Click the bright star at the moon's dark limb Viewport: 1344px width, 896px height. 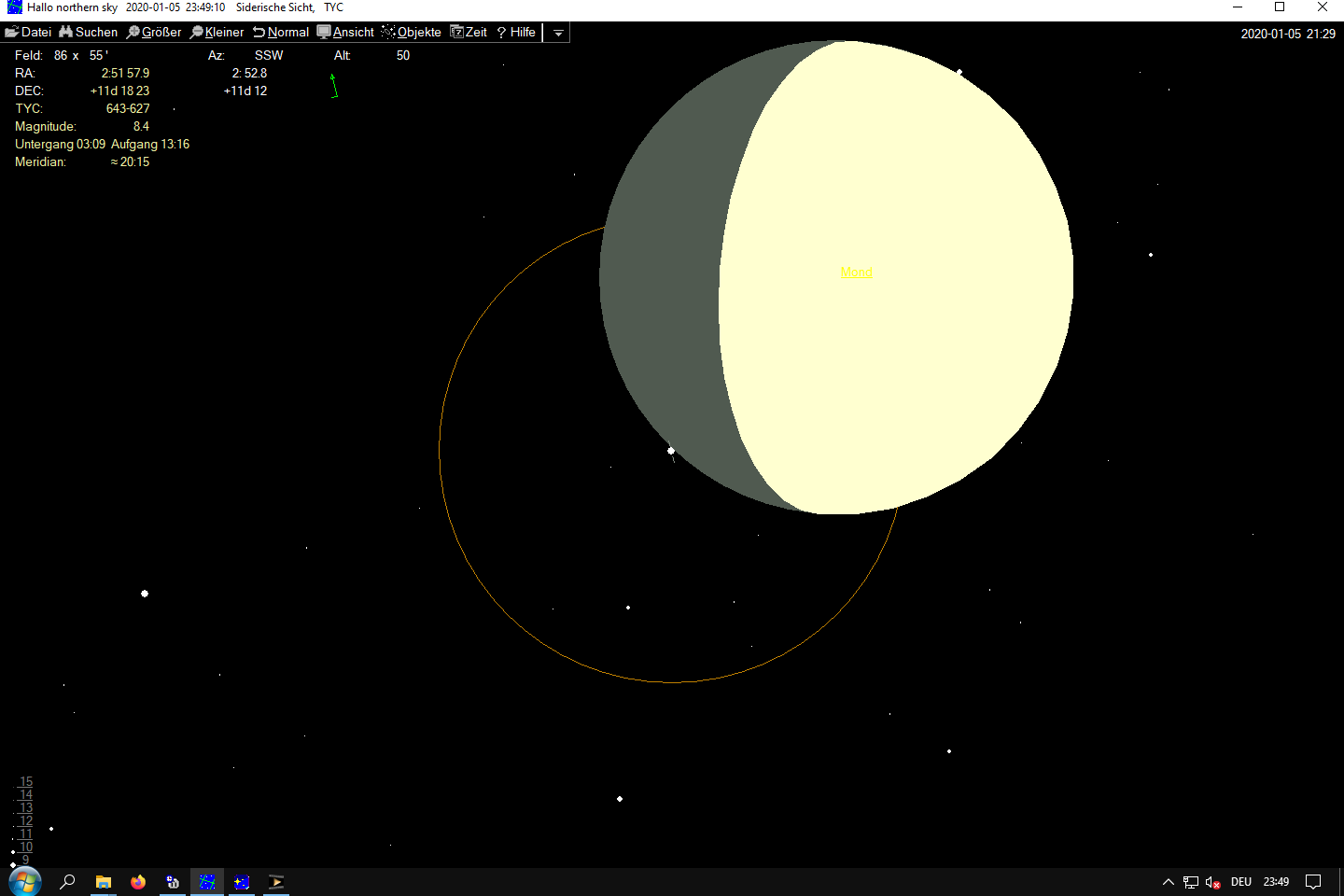click(671, 451)
